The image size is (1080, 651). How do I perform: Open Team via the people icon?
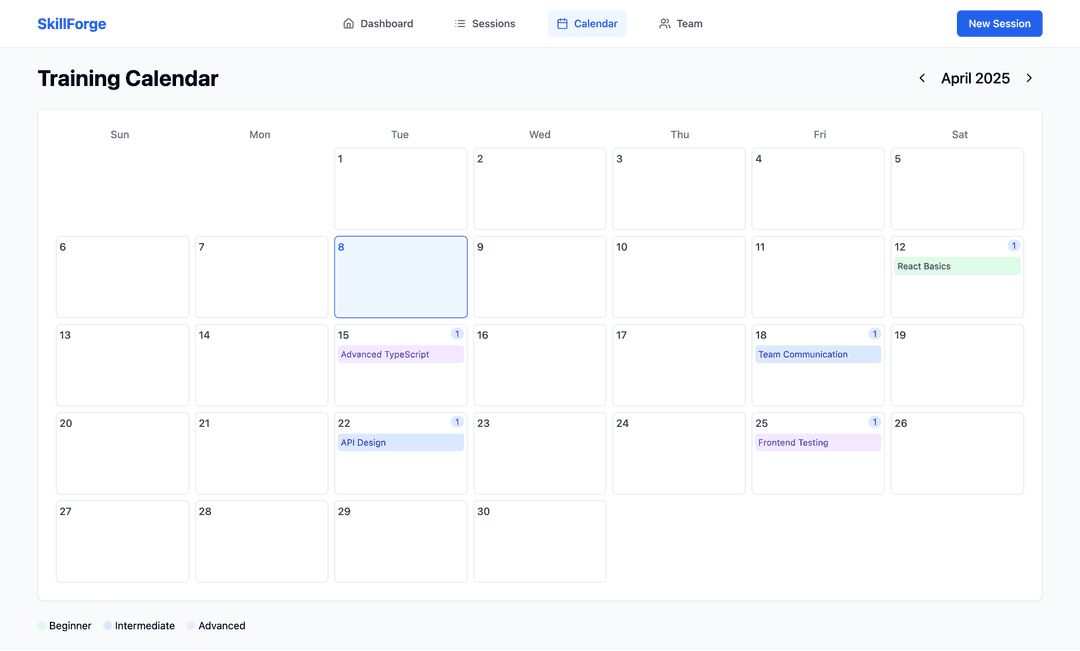663,22
